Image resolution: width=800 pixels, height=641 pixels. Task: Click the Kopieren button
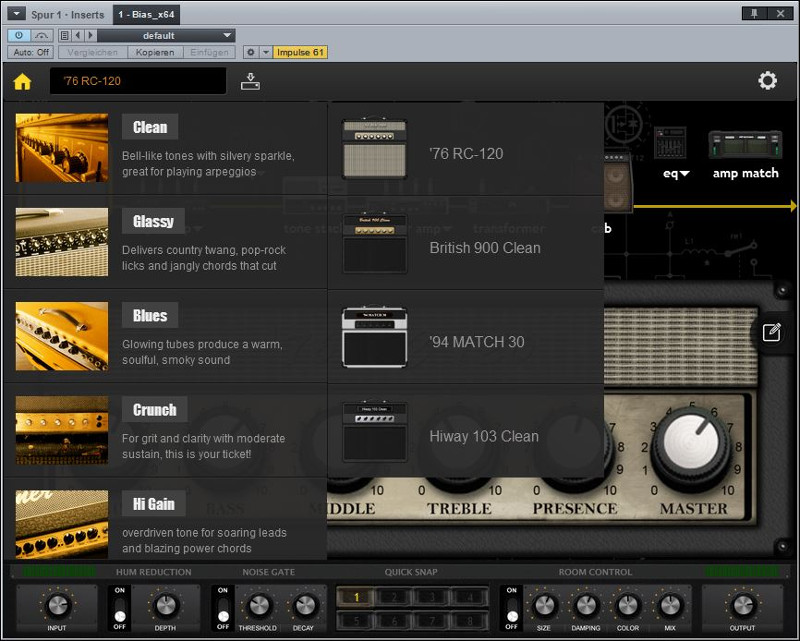coord(155,52)
